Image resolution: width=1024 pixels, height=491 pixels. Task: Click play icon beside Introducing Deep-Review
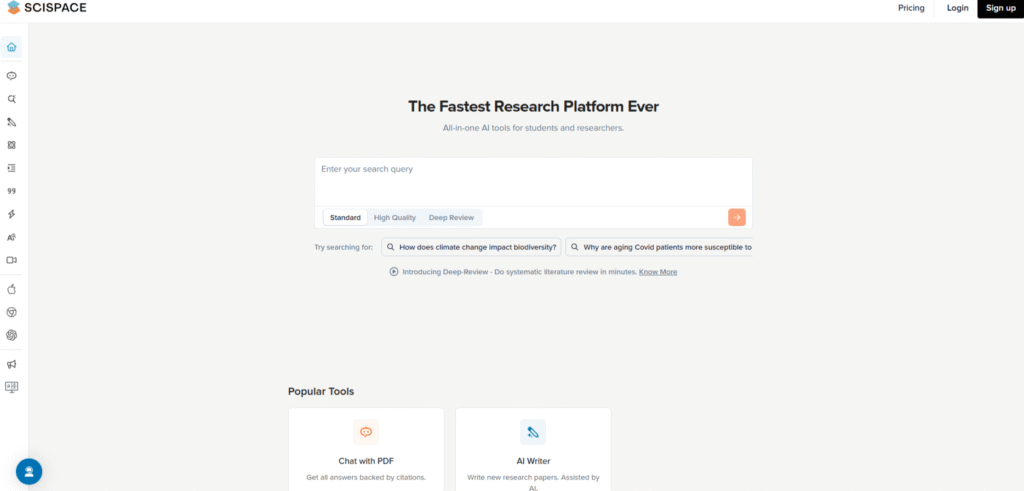(394, 272)
